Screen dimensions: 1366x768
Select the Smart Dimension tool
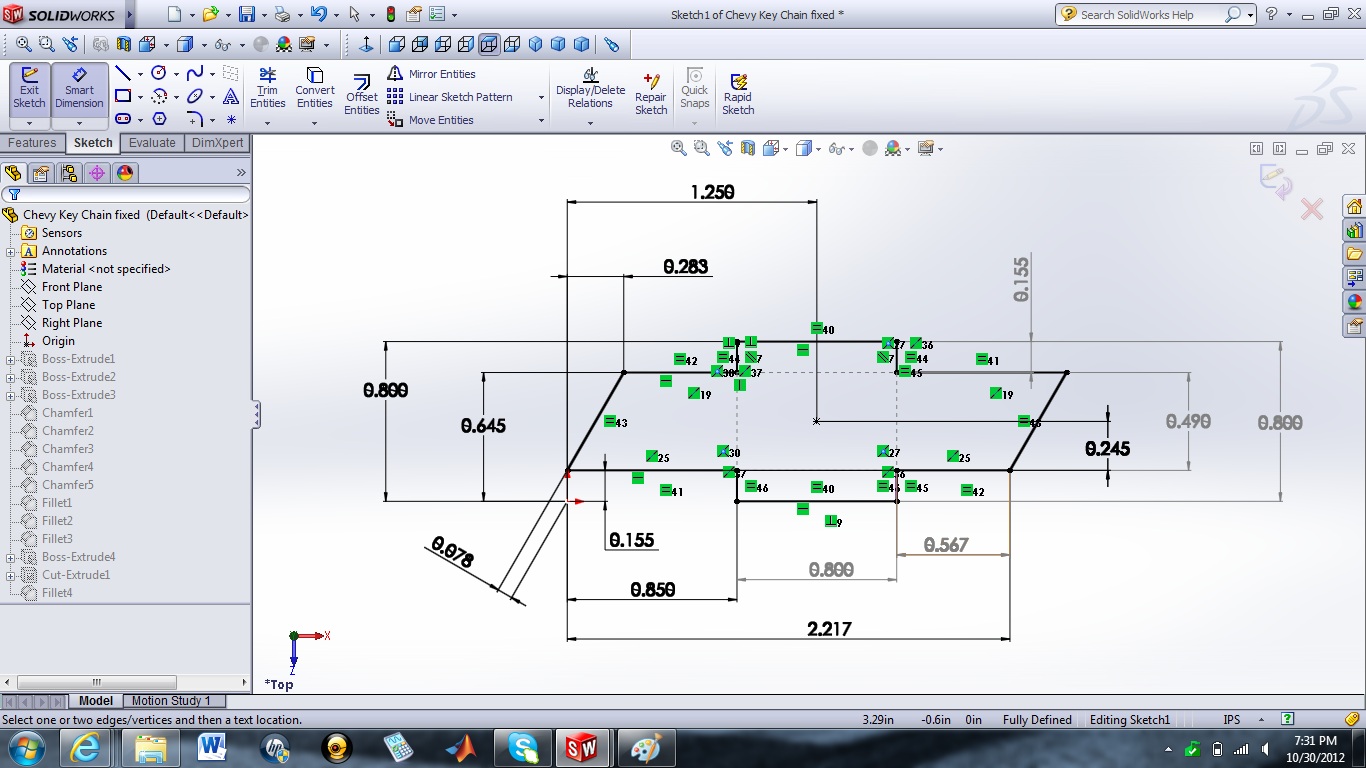(79, 90)
